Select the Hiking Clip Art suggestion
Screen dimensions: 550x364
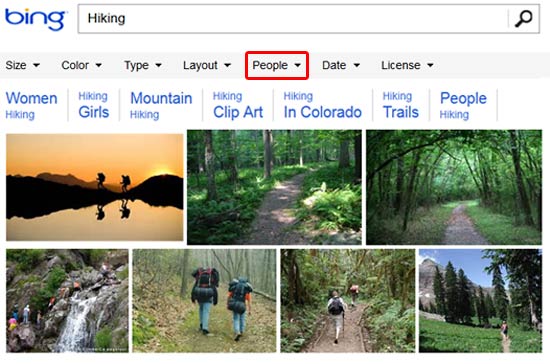coord(238,105)
